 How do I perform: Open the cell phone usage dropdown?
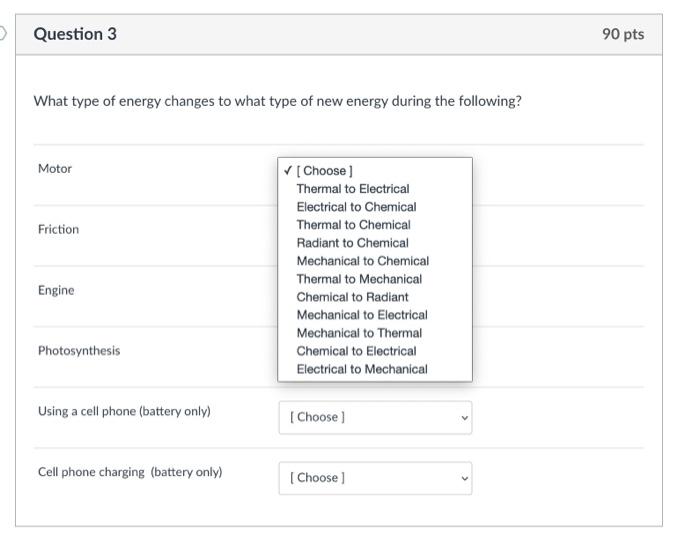pyautogui.click(x=374, y=417)
